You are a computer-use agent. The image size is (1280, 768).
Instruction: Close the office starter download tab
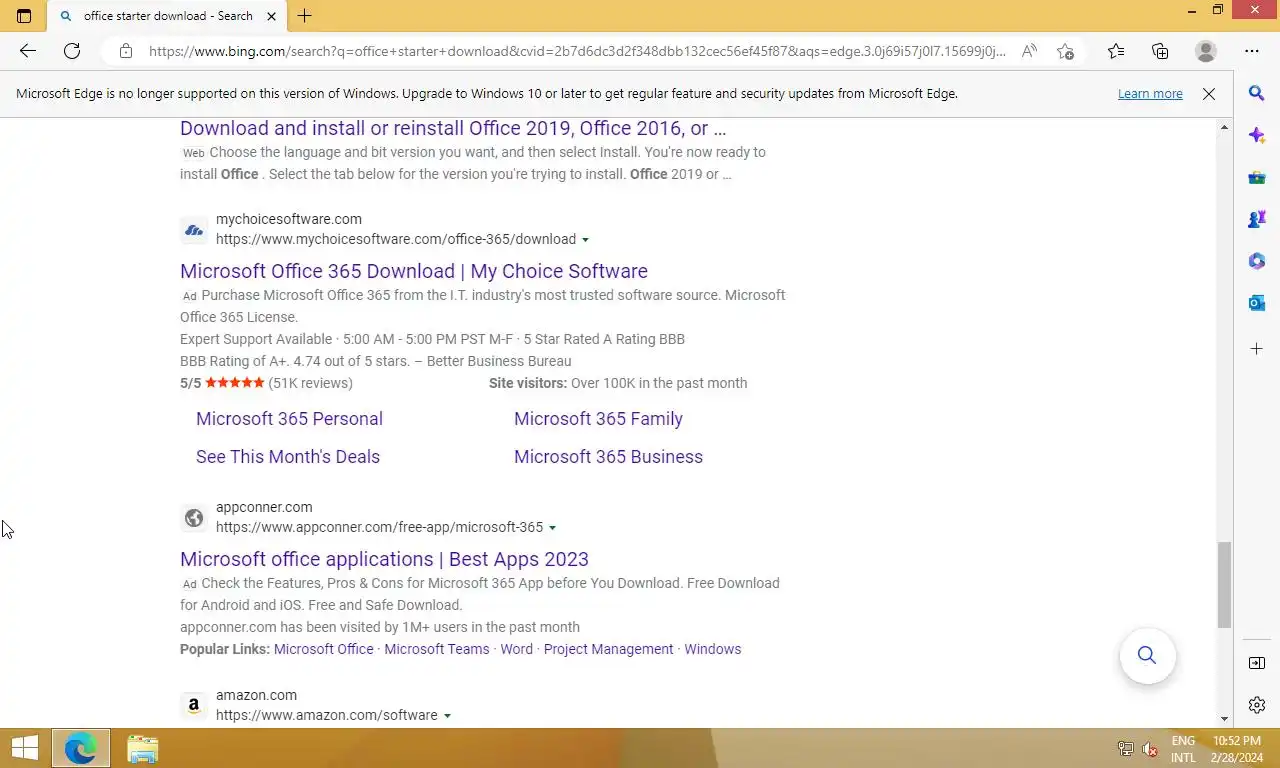click(x=271, y=16)
